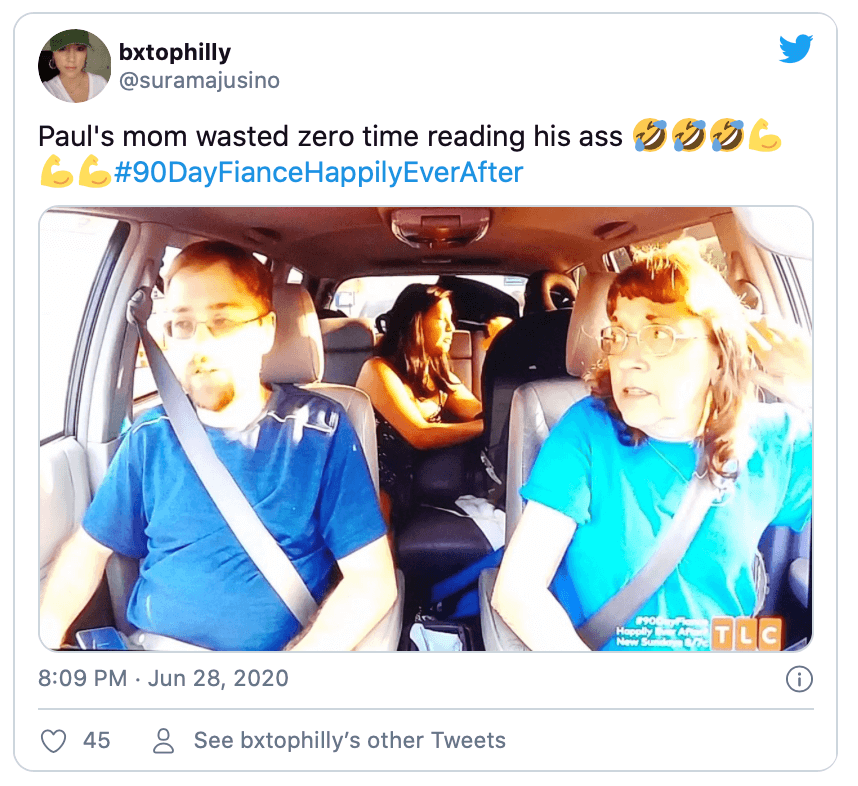The height and width of the screenshot is (786, 858).
Task: See bxtophilly's other Tweets
Action: tap(350, 741)
